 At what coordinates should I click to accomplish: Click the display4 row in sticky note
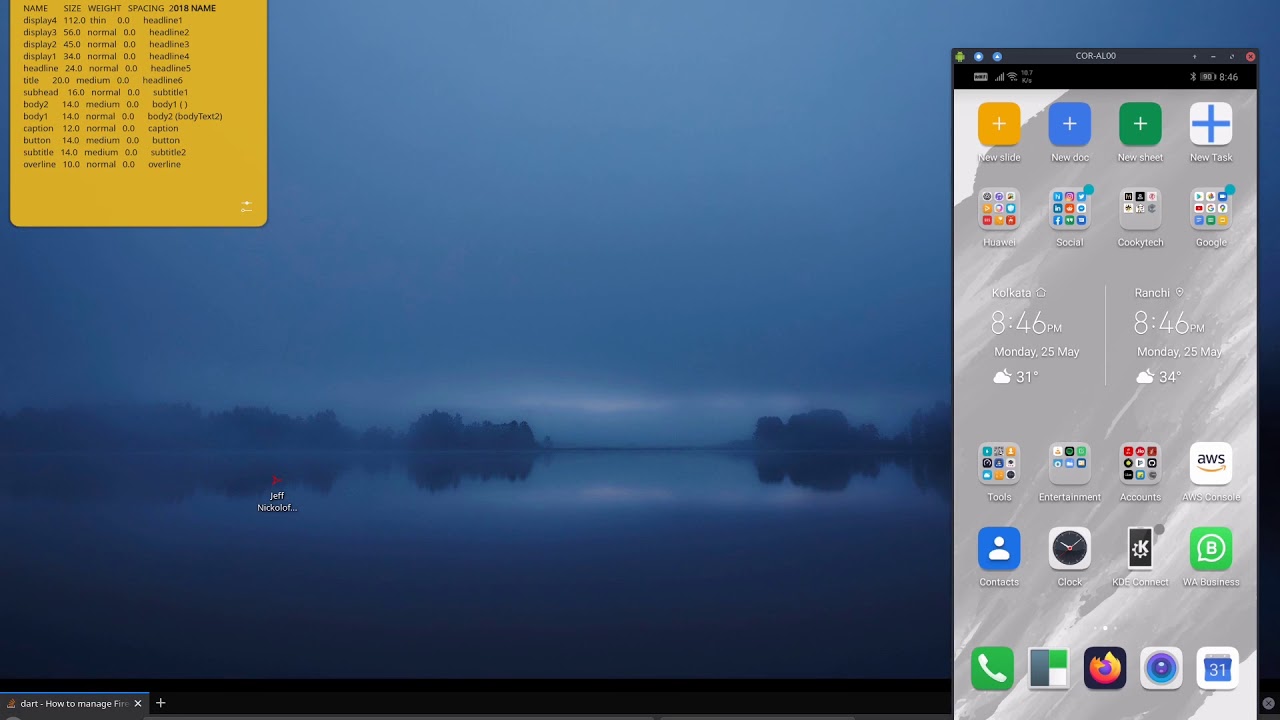click(103, 20)
